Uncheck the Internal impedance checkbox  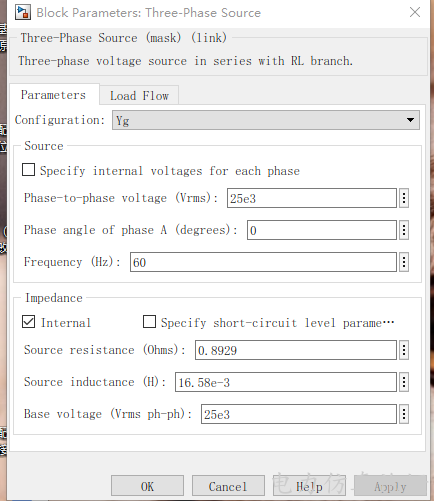click(x=28, y=322)
